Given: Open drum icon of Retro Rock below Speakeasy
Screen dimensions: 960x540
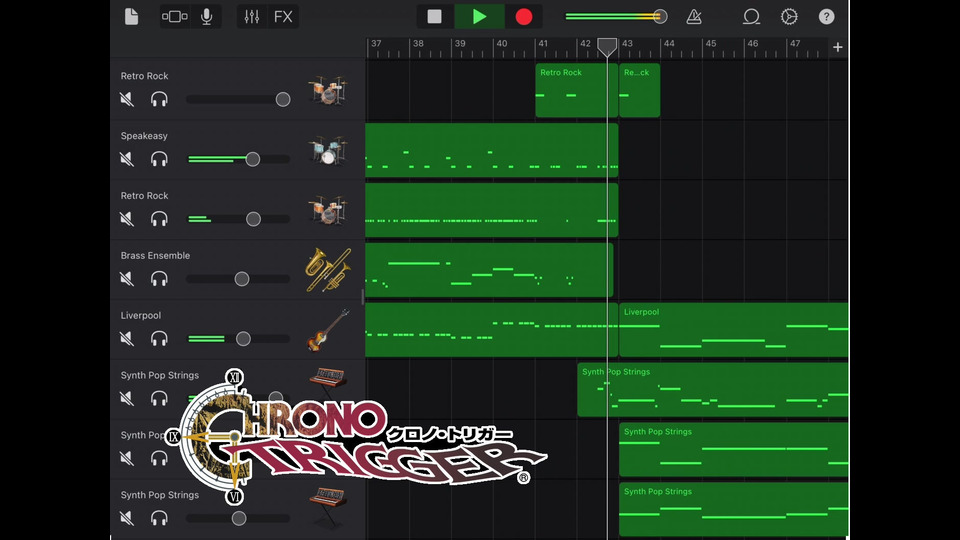Looking at the screenshot, I should [328, 210].
